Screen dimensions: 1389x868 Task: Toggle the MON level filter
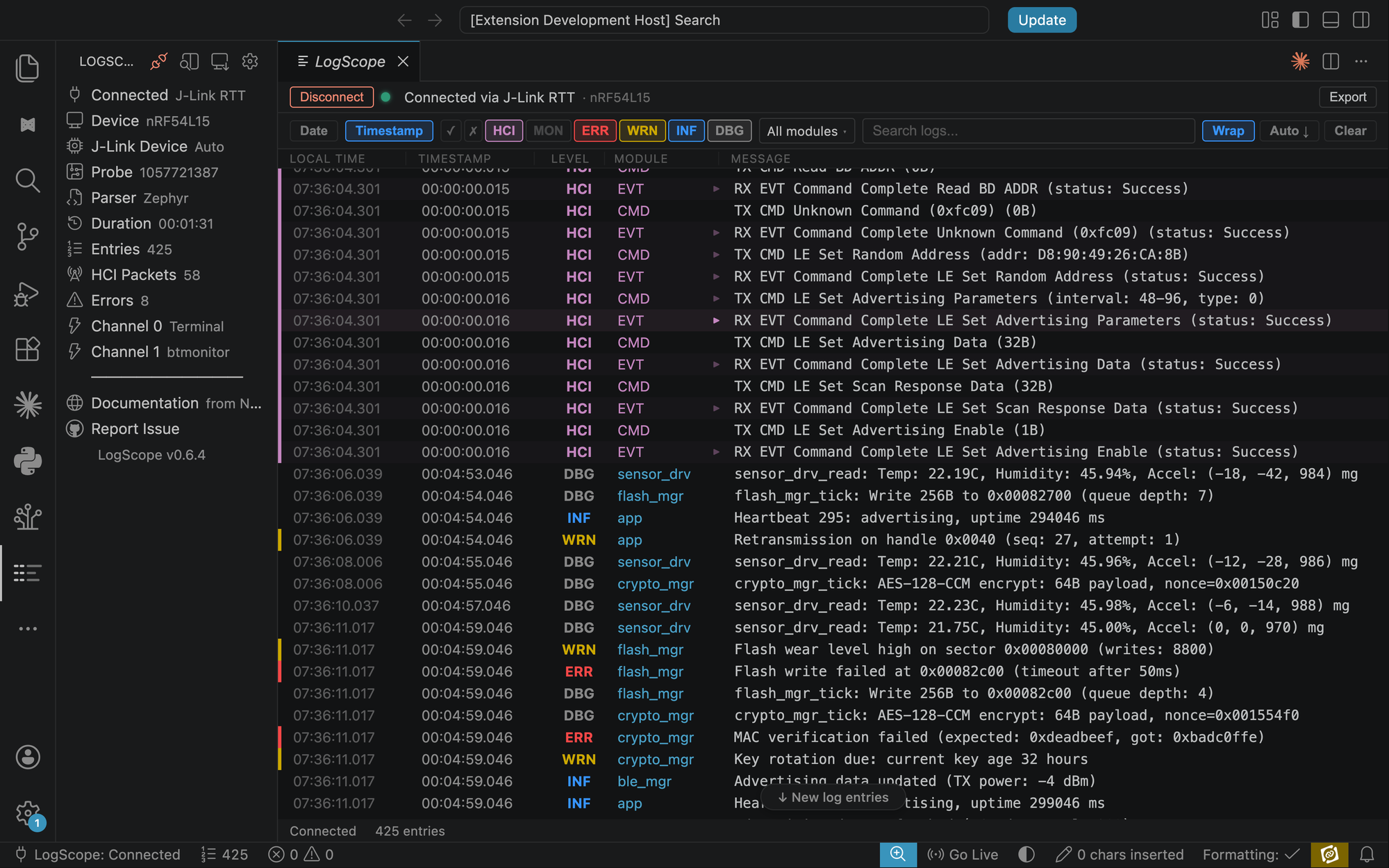tap(548, 131)
